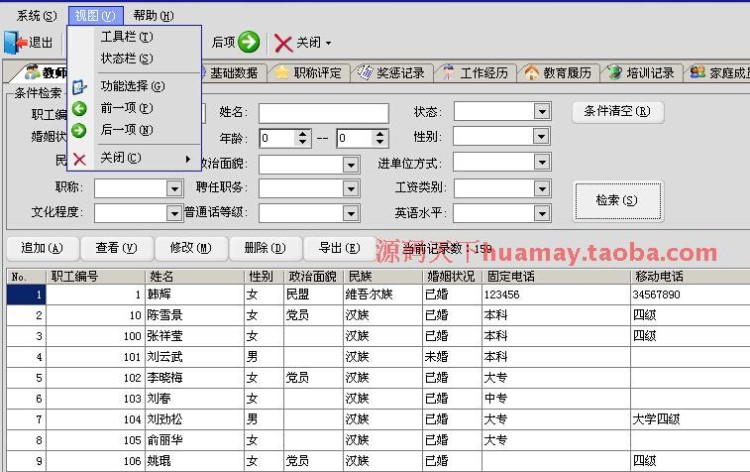Viewport: 750px width, 472px height.
Task: Click green previous arrow icon in View menu
Action: click(79, 109)
